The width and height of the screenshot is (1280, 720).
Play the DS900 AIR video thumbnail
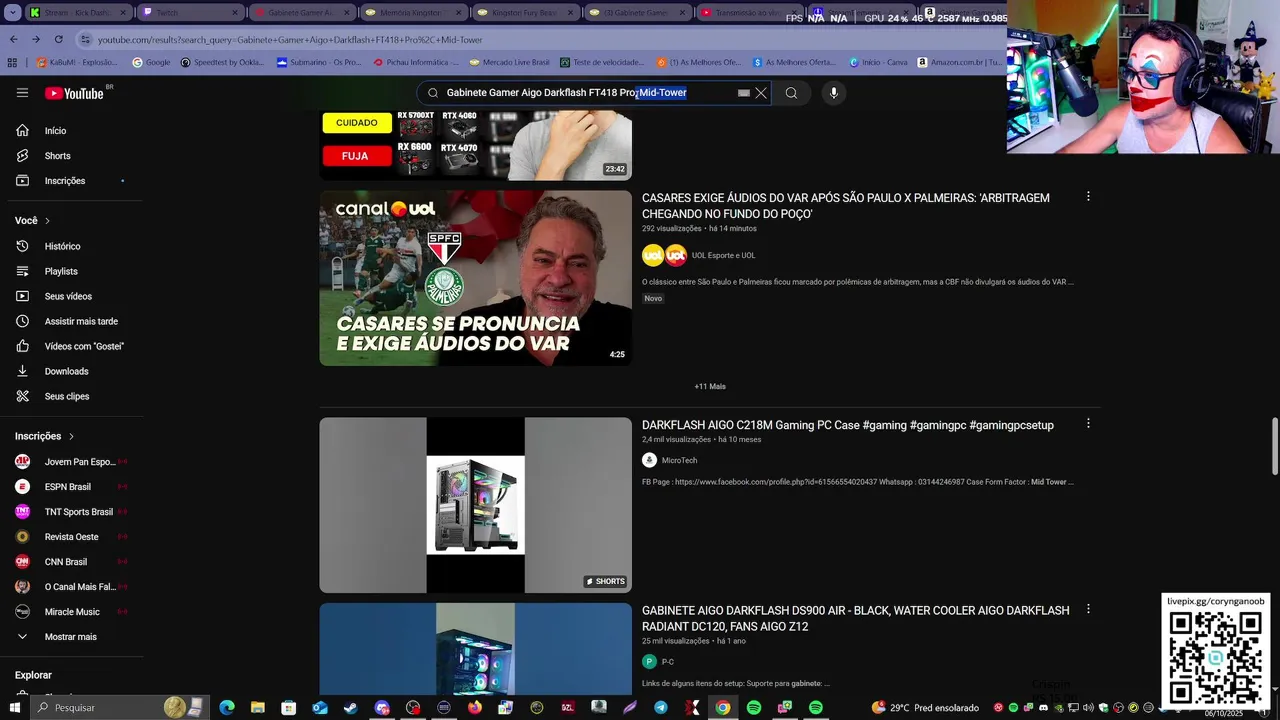[475, 649]
